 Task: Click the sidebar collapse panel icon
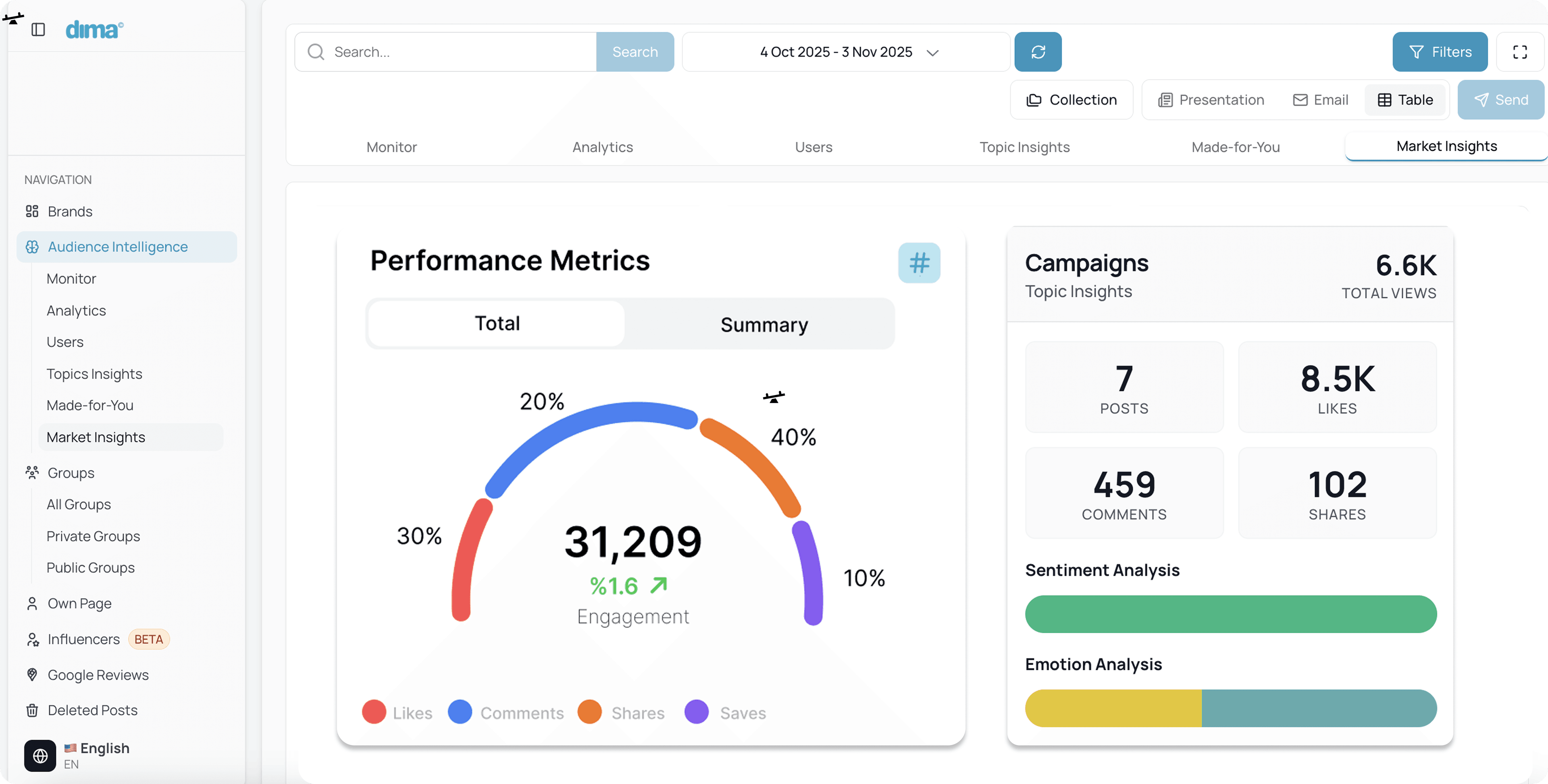point(38,29)
